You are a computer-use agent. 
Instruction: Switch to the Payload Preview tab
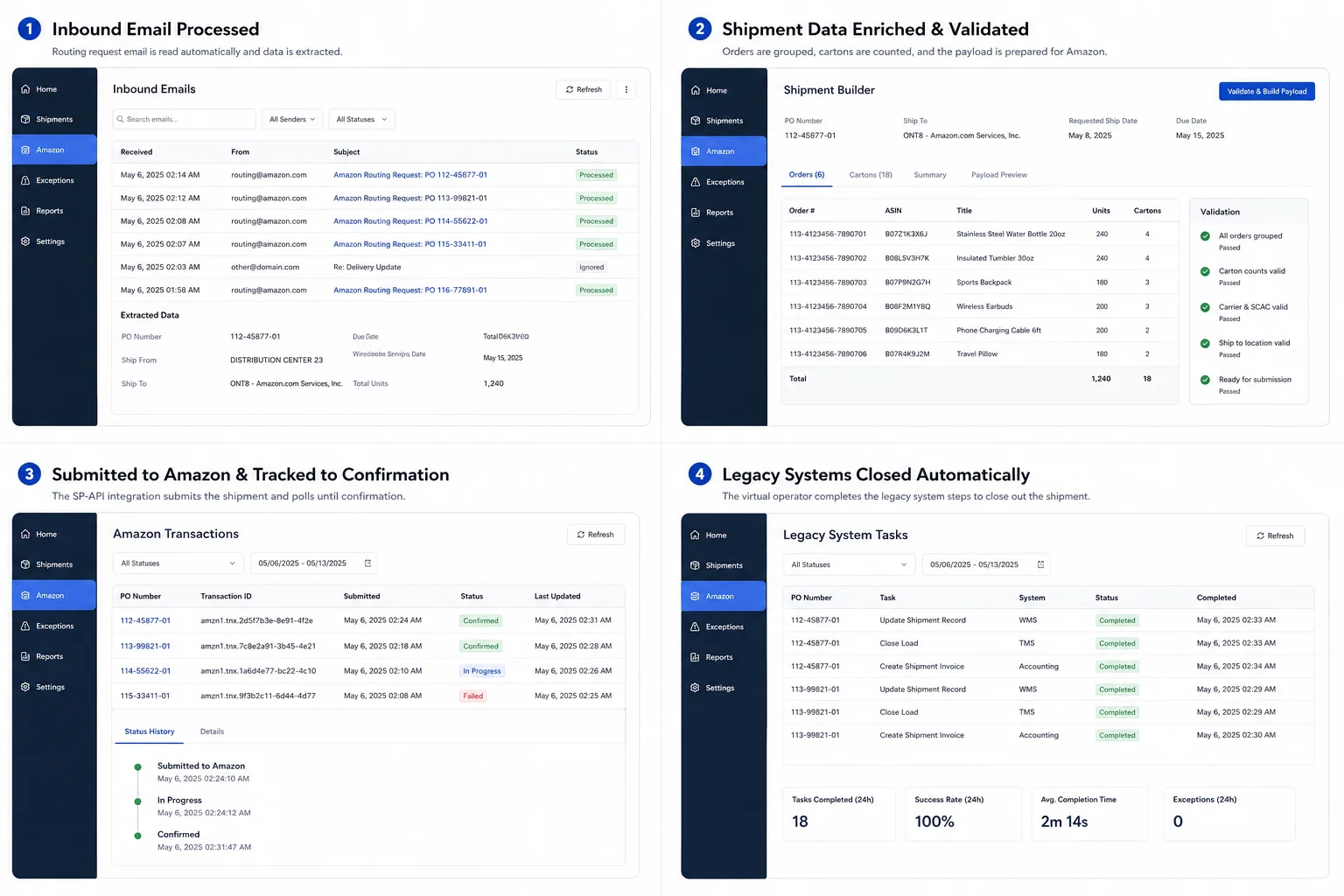999,175
